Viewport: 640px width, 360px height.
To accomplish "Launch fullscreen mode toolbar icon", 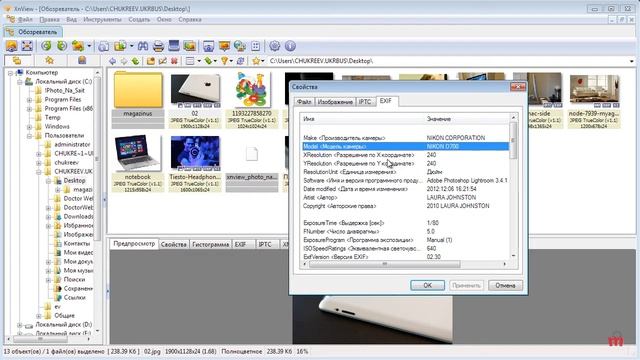I will point(27,46).
